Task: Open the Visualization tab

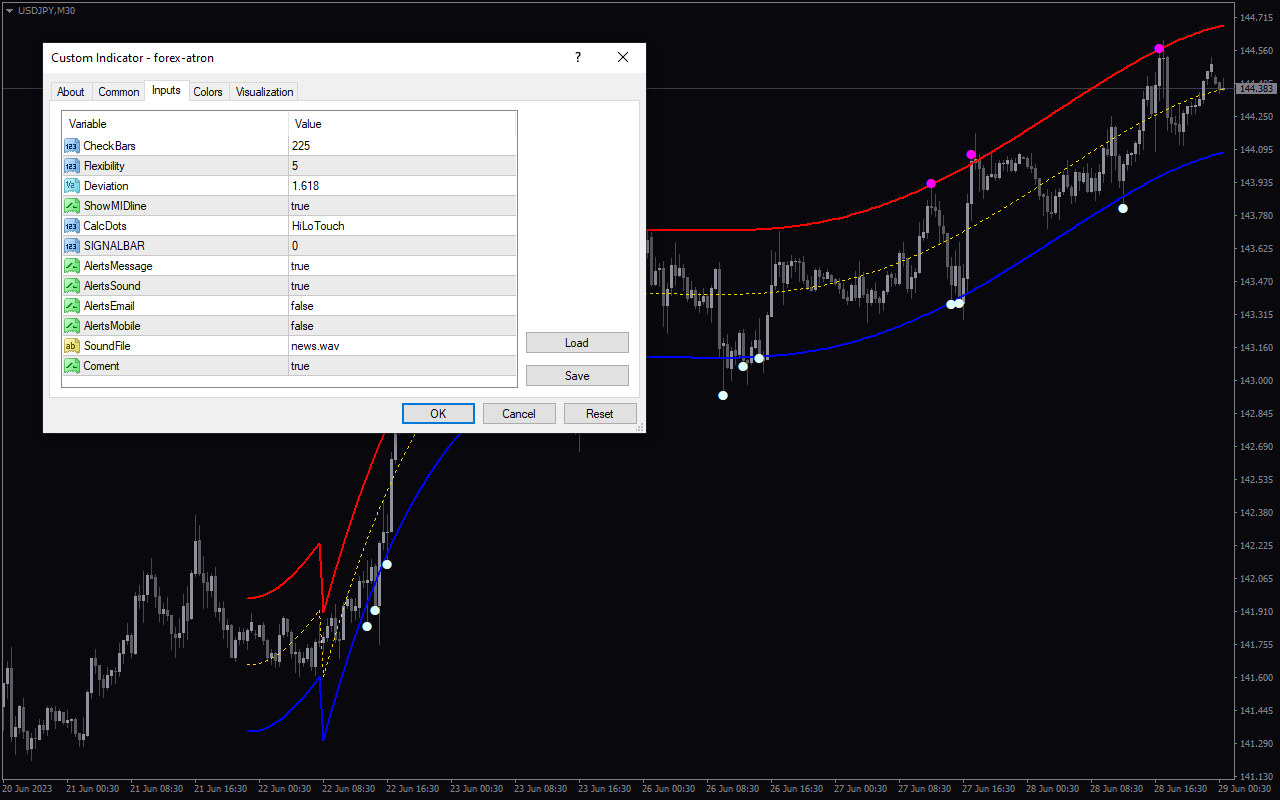Action: pyautogui.click(x=265, y=92)
